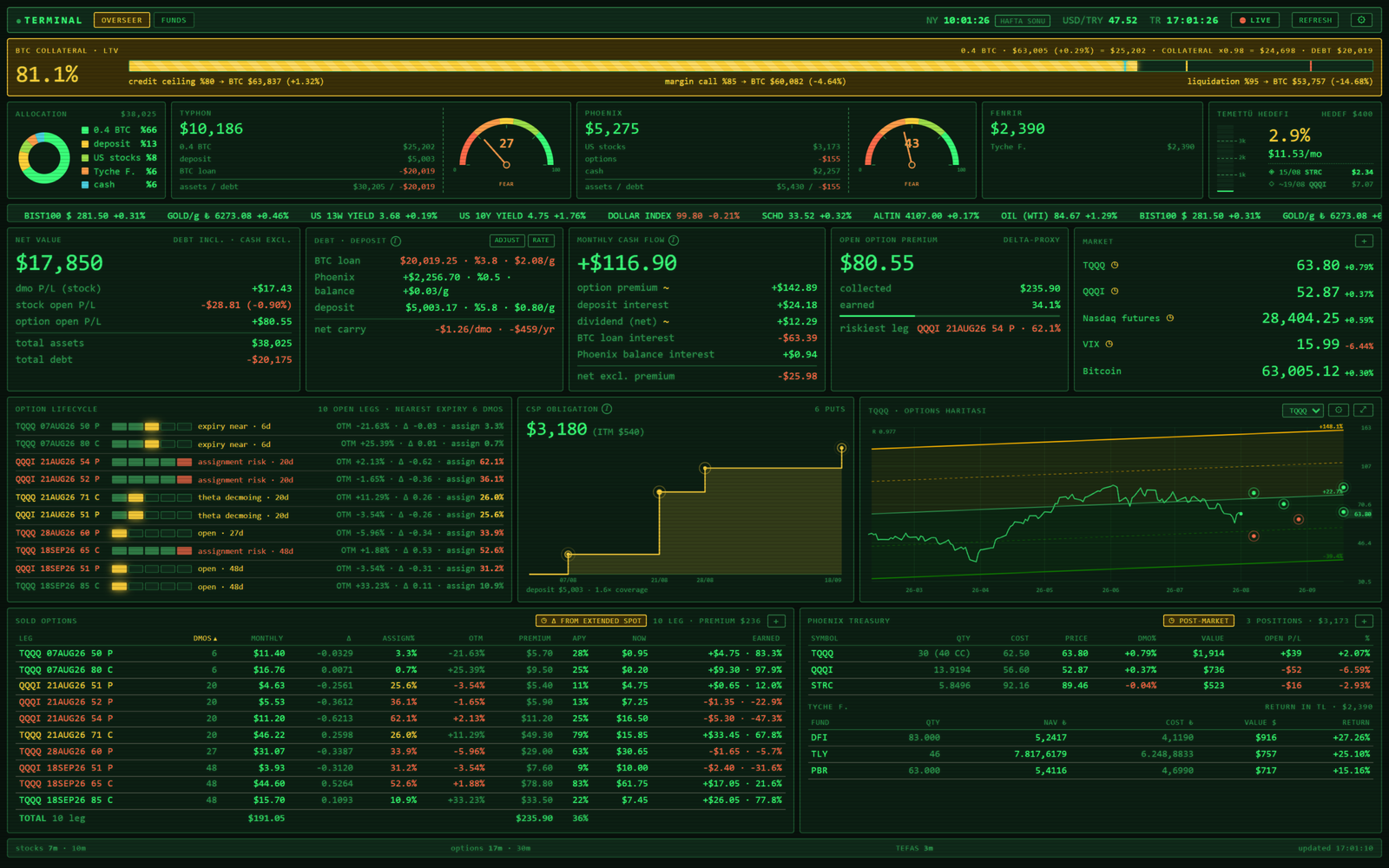Viewport: 1389px width, 868px height.
Task: Select TQQQ 07AUG26 50 P in Option Lifecycle
Action: coord(260,426)
